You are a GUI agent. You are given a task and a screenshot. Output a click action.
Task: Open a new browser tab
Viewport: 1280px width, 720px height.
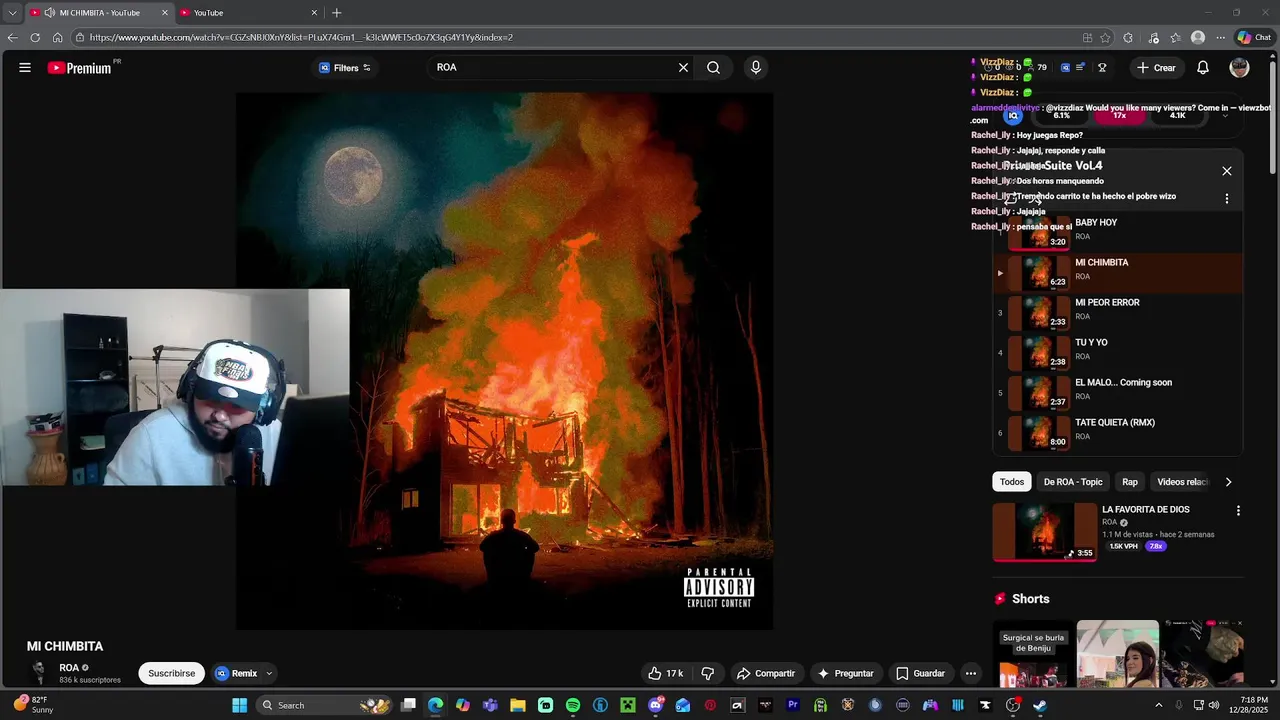coord(337,13)
